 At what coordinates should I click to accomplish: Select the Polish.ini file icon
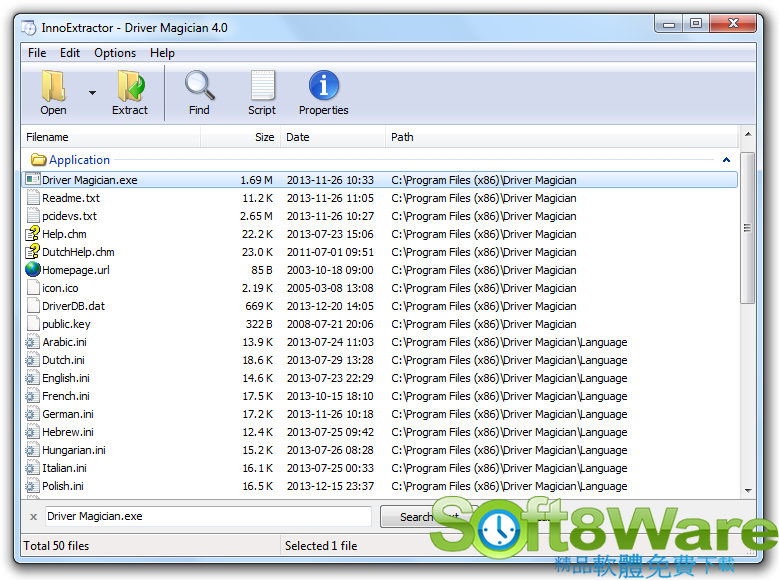pos(32,486)
